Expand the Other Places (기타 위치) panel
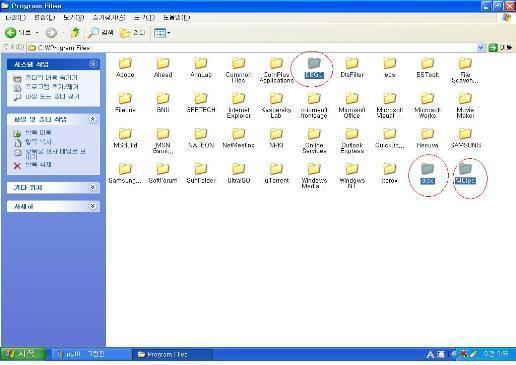 click(x=93, y=187)
